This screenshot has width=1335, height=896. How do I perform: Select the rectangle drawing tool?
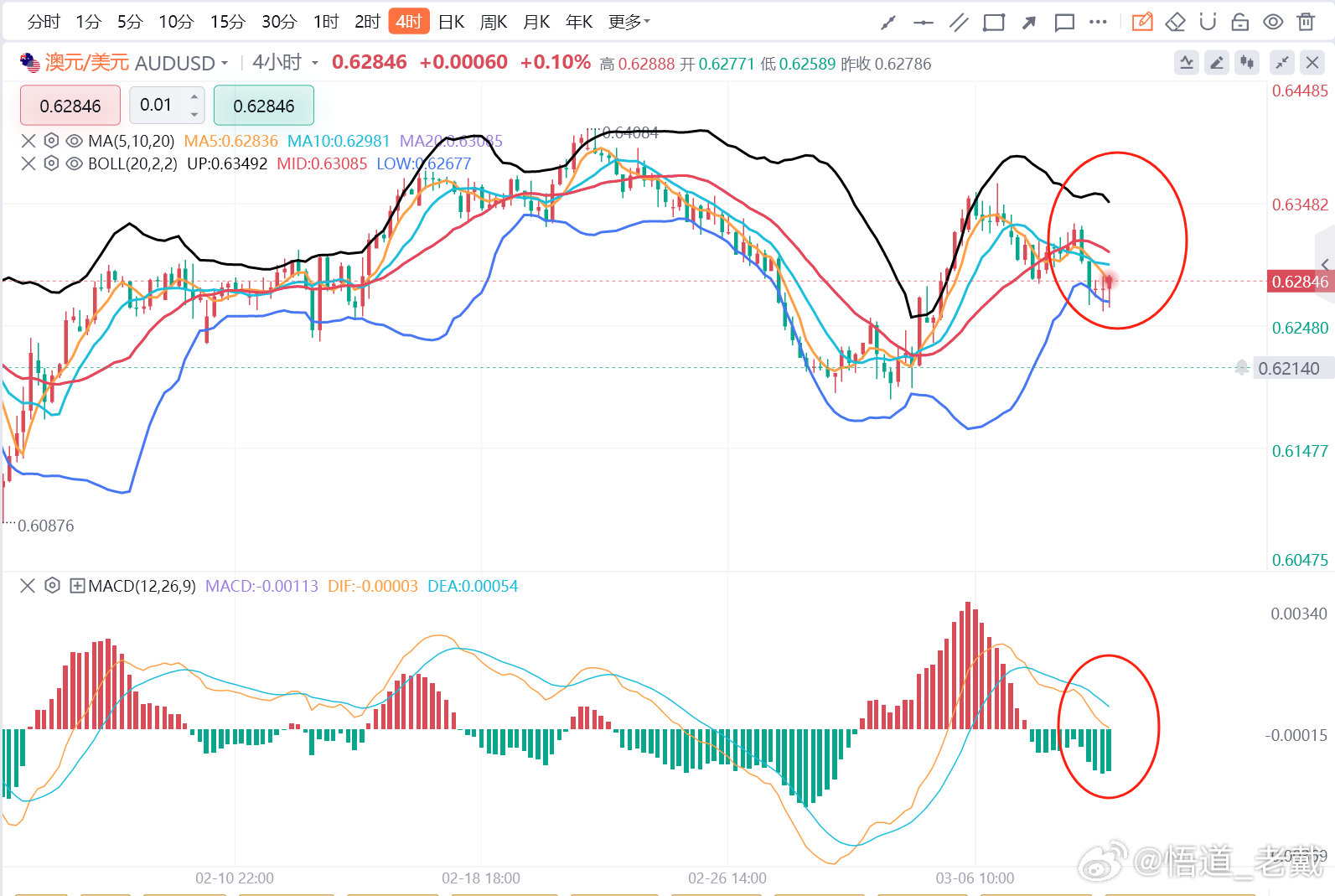pyautogui.click(x=994, y=23)
